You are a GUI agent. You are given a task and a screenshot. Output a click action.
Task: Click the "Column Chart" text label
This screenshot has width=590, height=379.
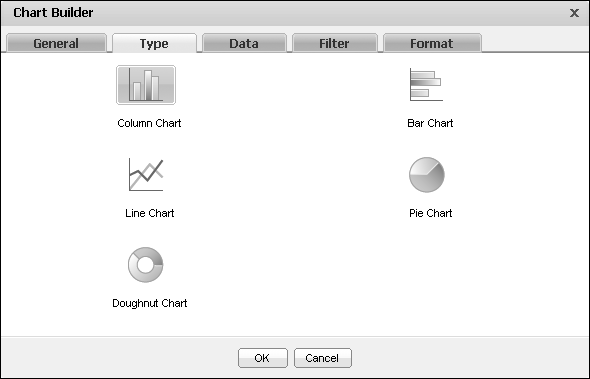click(149, 123)
